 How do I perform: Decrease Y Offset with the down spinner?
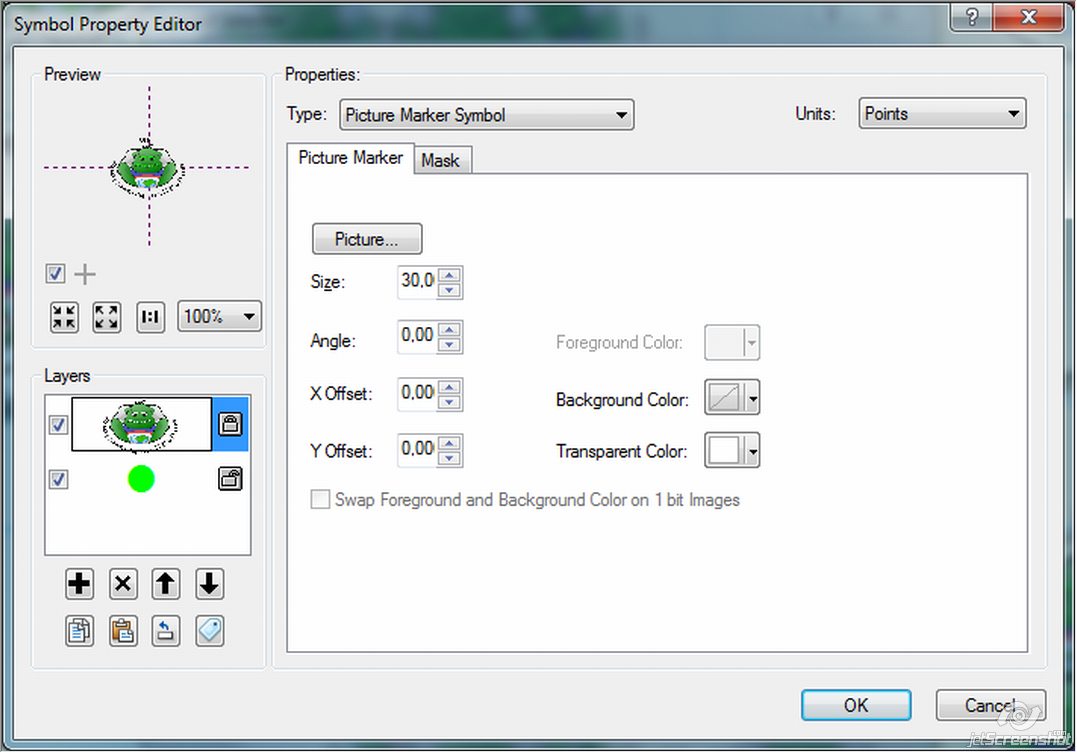[x=450, y=458]
